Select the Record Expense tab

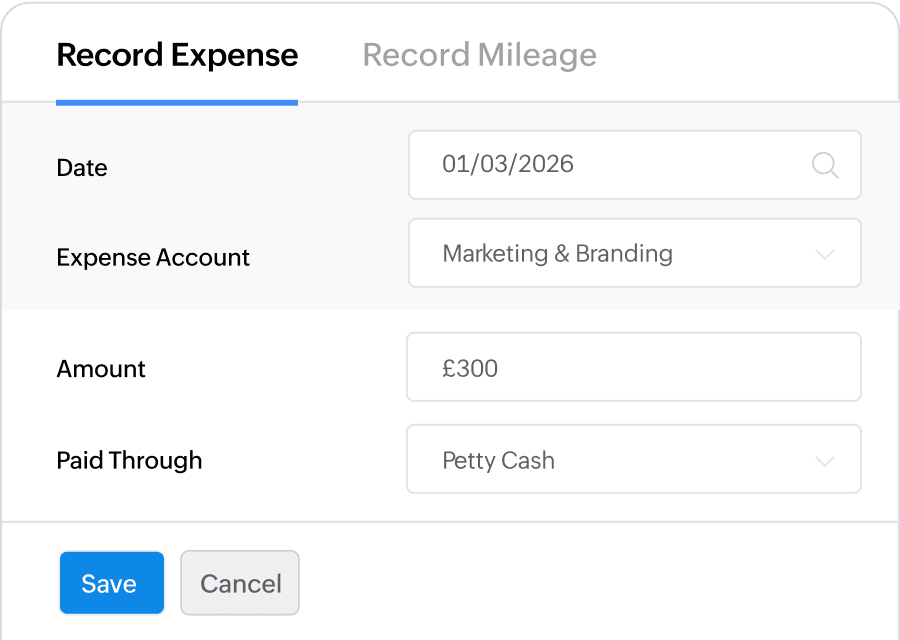tap(177, 56)
